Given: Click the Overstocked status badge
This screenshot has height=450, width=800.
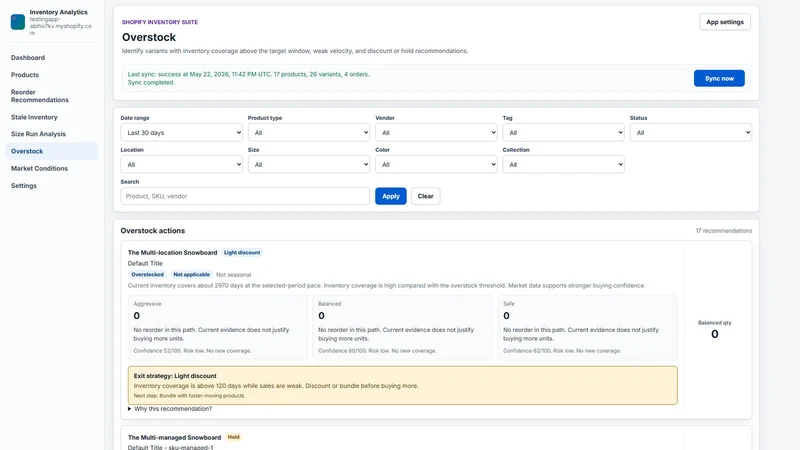Looking at the screenshot, I should point(147,274).
